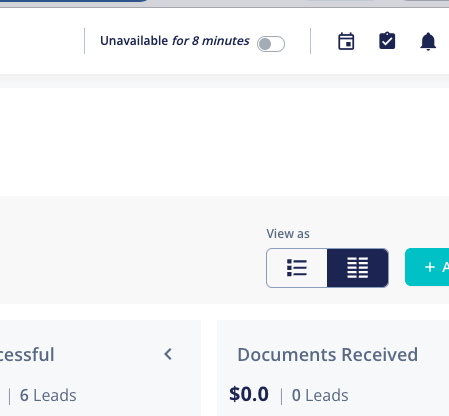Switch to board columns view icon

click(358, 268)
